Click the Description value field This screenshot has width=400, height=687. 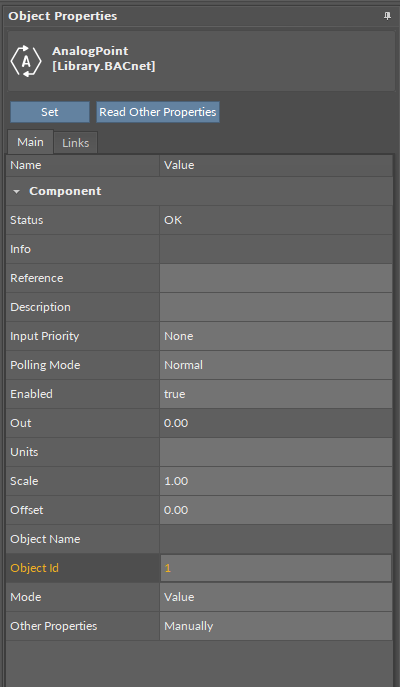coord(276,307)
